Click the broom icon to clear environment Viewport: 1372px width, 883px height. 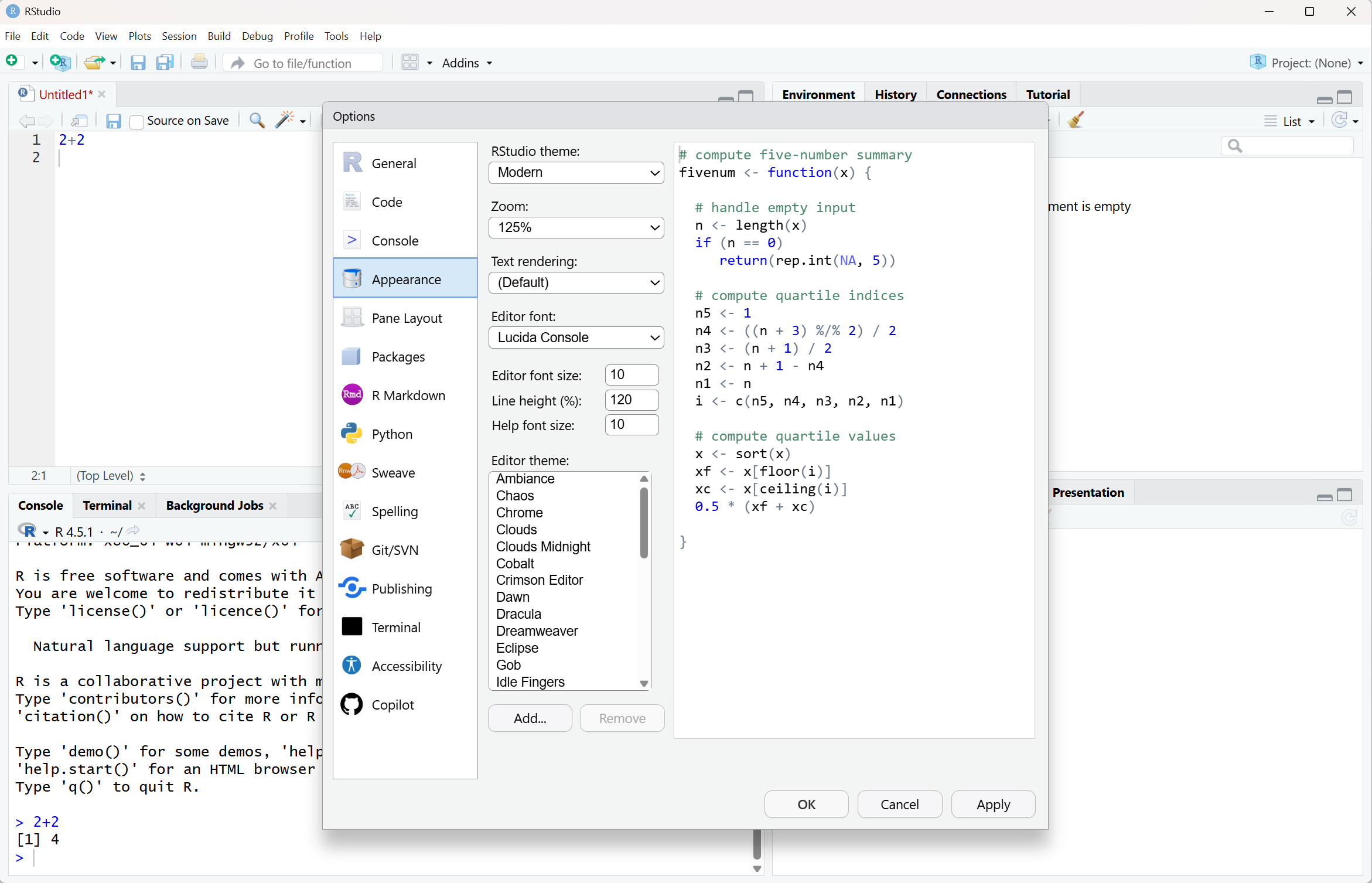click(x=1076, y=121)
